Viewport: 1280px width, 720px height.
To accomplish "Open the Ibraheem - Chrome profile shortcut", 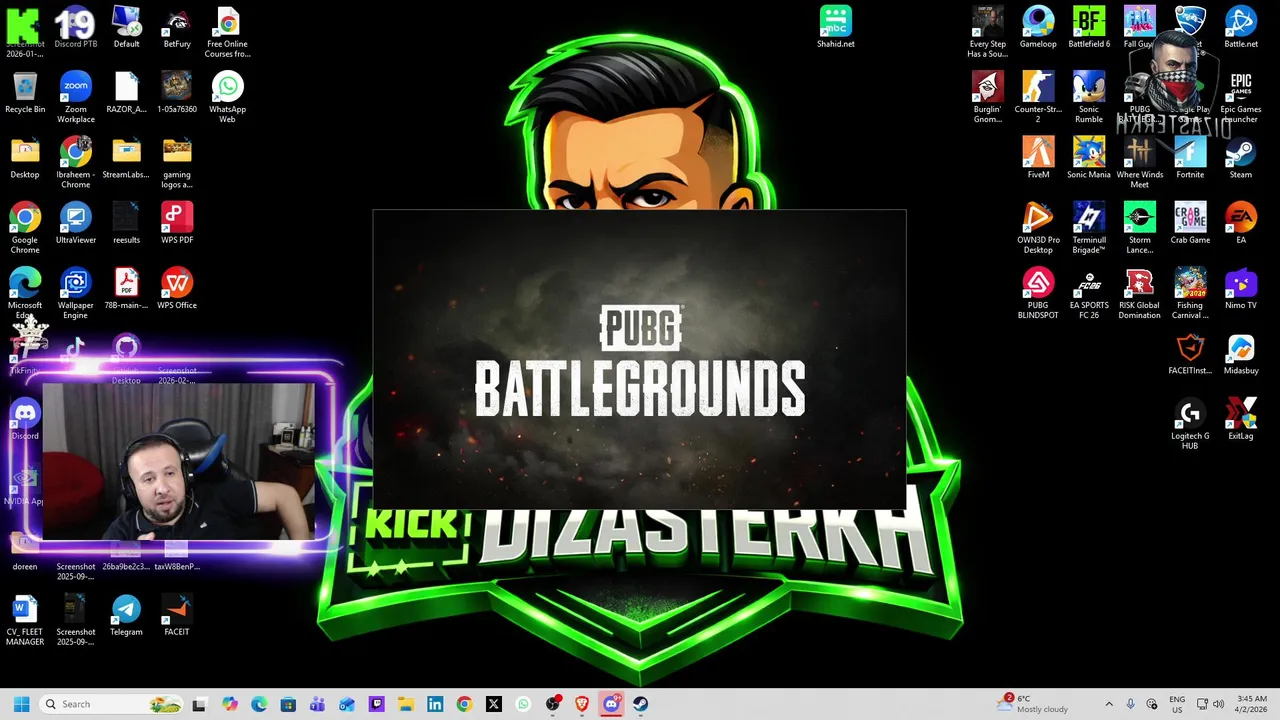I will click(76, 163).
